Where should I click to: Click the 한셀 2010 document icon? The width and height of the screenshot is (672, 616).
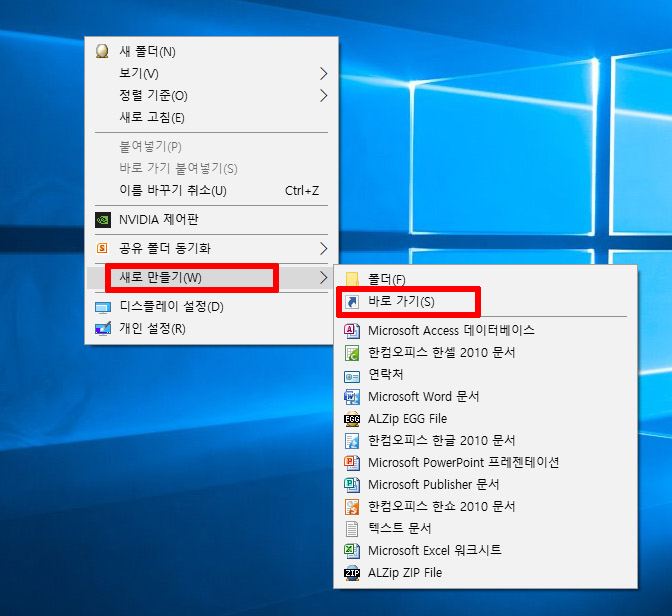point(352,353)
